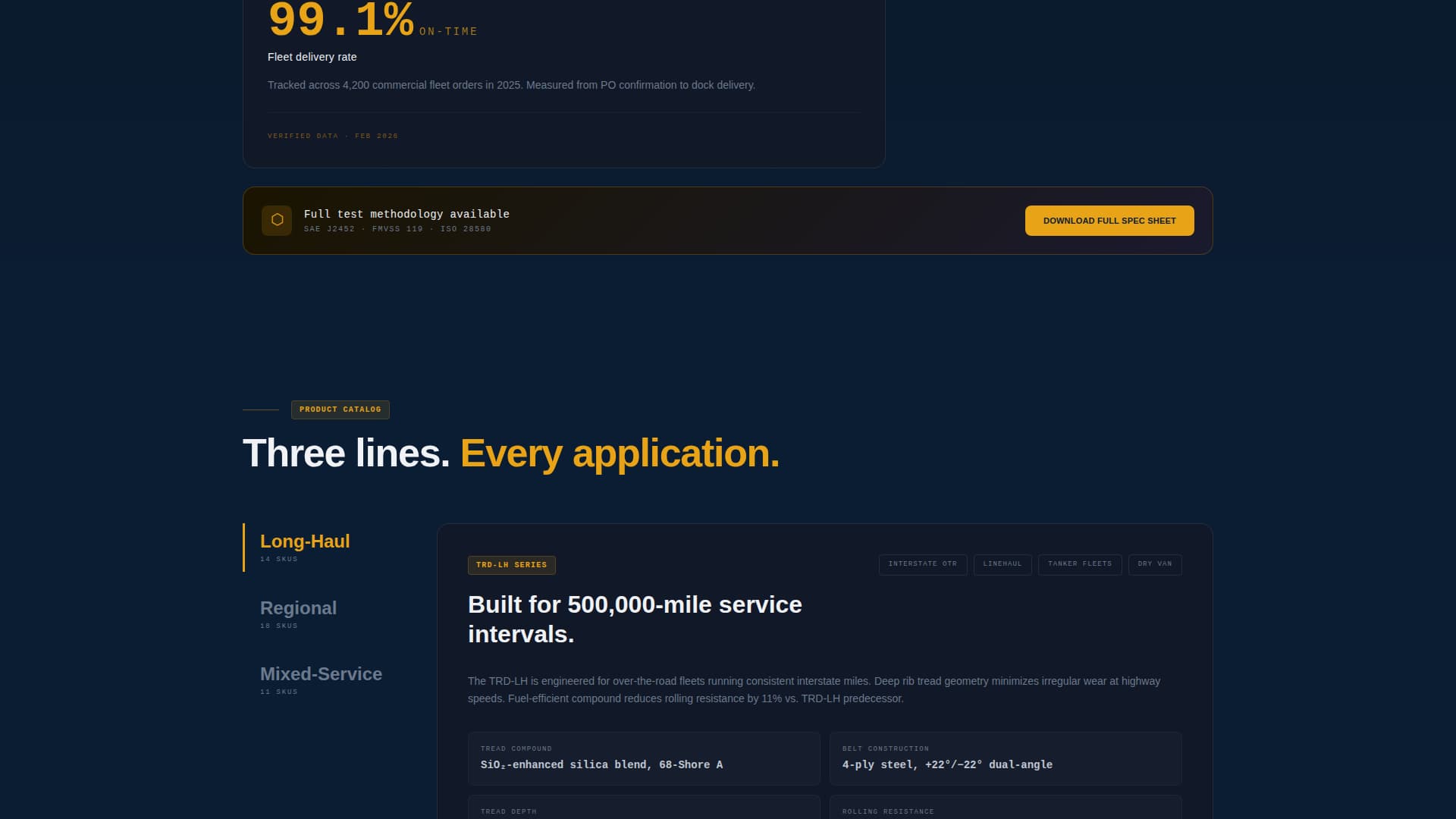1456x819 pixels.
Task: Switch to the Regional product line
Action: pos(298,607)
